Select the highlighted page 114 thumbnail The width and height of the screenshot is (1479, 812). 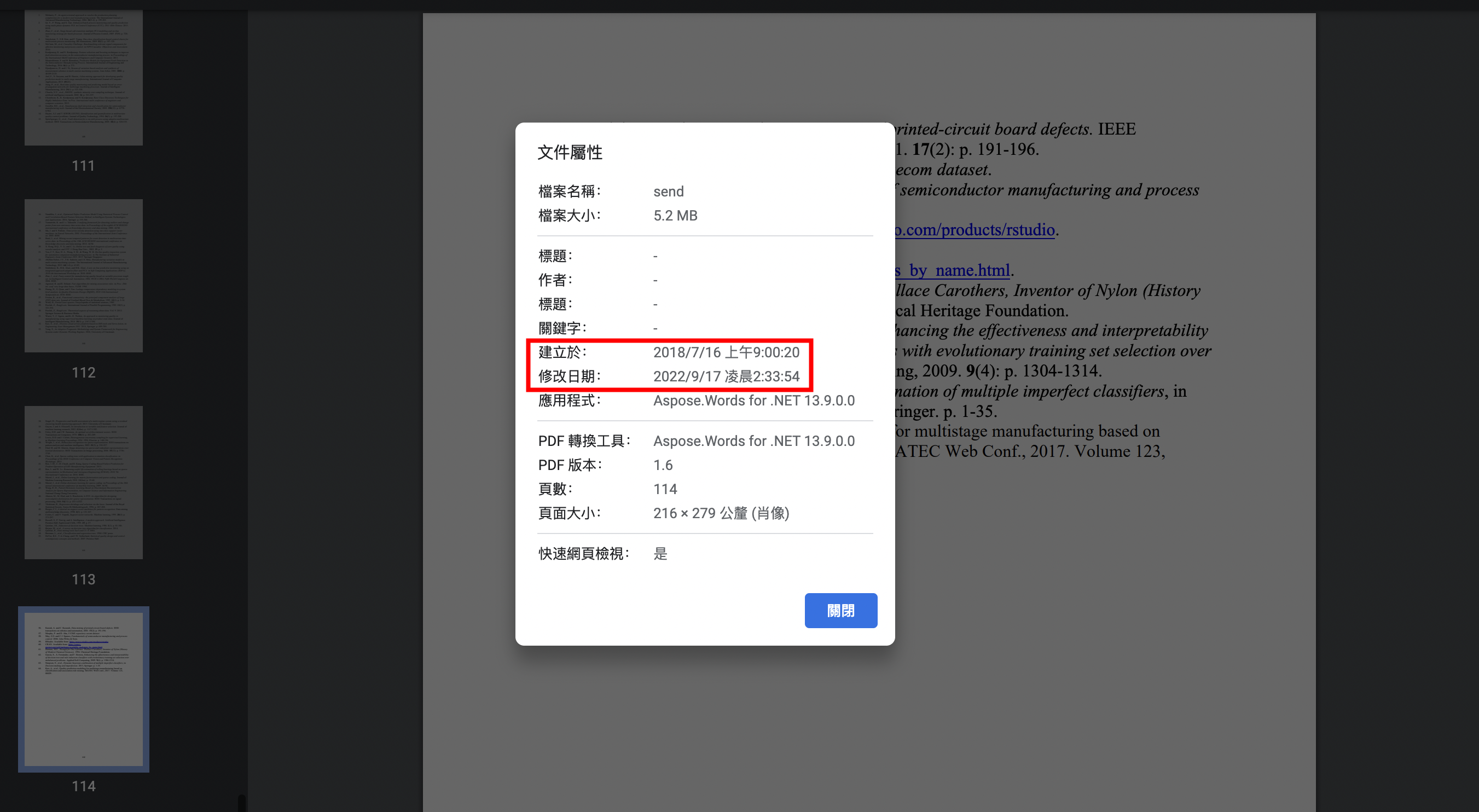[83, 689]
